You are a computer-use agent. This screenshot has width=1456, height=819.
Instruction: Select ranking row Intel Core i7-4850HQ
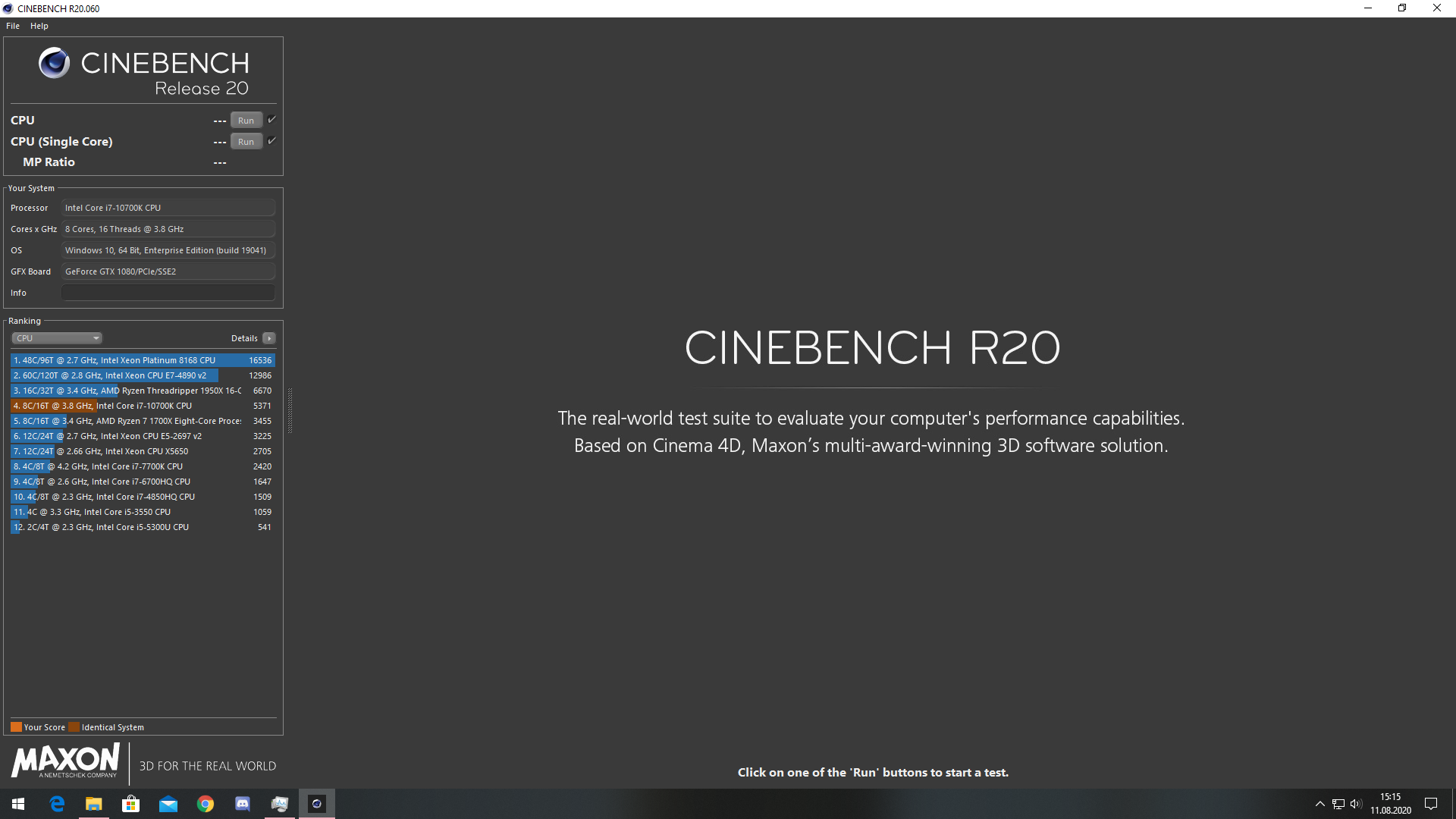143,497
